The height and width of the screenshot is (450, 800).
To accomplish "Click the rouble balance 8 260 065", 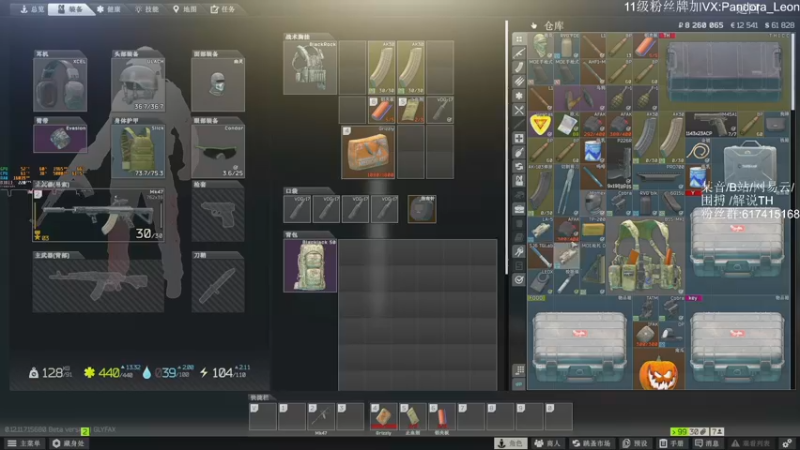I will pyautogui.click(x=701, y=25).
